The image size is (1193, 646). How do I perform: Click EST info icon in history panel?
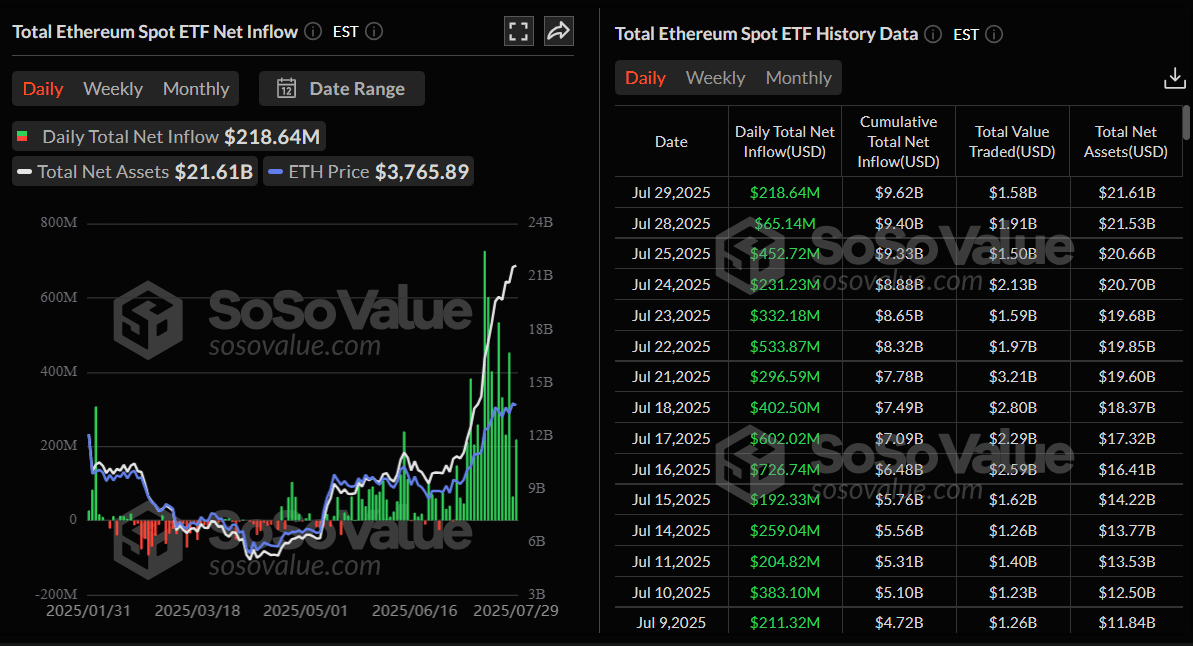[993, 34]
